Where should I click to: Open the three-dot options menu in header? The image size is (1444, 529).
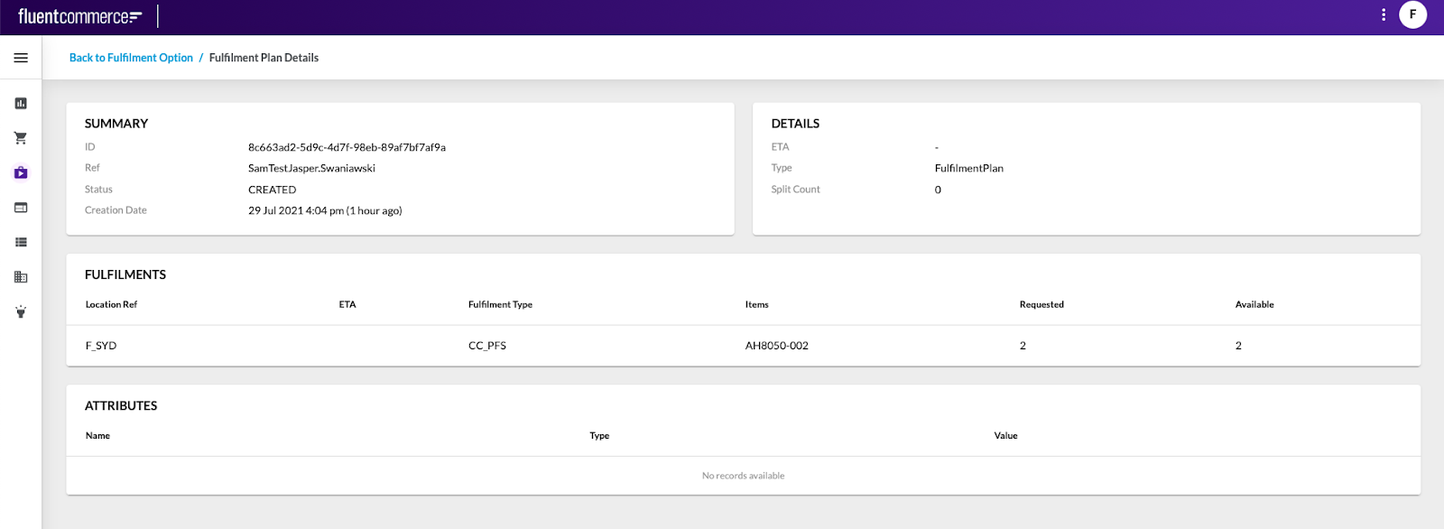pyautogui.click(x=1383, y=15)
